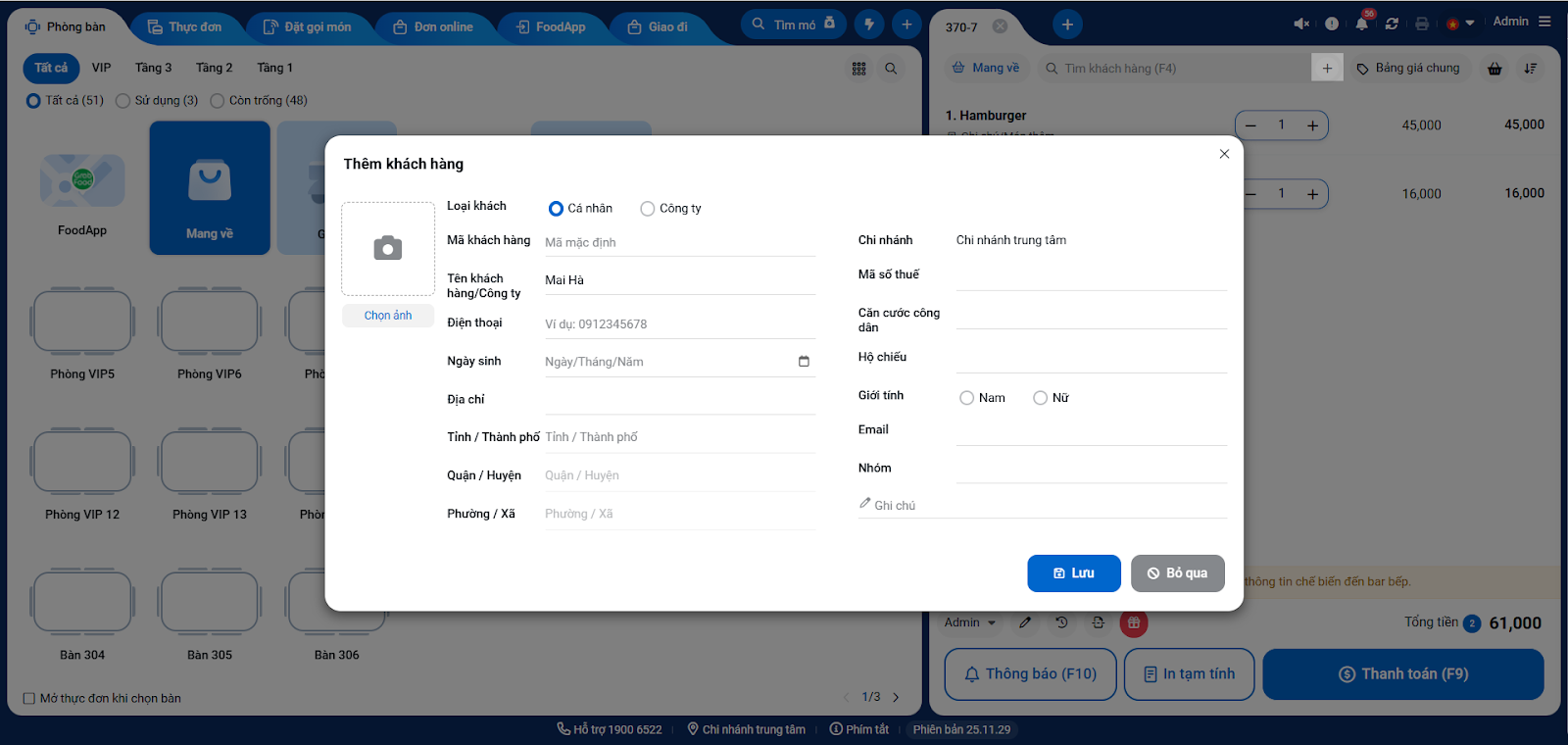
Task: Click the plus button to add customer
Action: pos(1327,68)
